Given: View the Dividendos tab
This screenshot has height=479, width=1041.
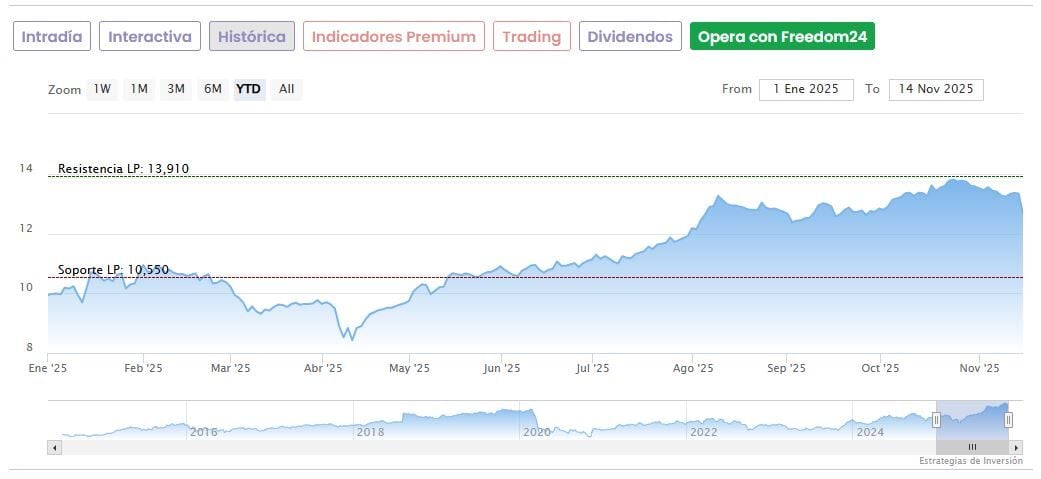Looking at the screenshot, I should (630, 37).
